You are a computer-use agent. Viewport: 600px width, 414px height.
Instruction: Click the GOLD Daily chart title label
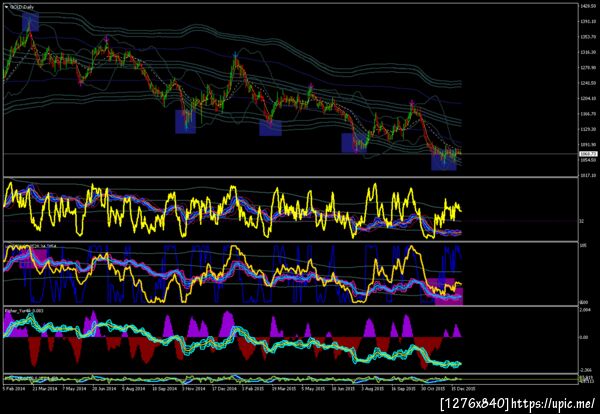22,7
